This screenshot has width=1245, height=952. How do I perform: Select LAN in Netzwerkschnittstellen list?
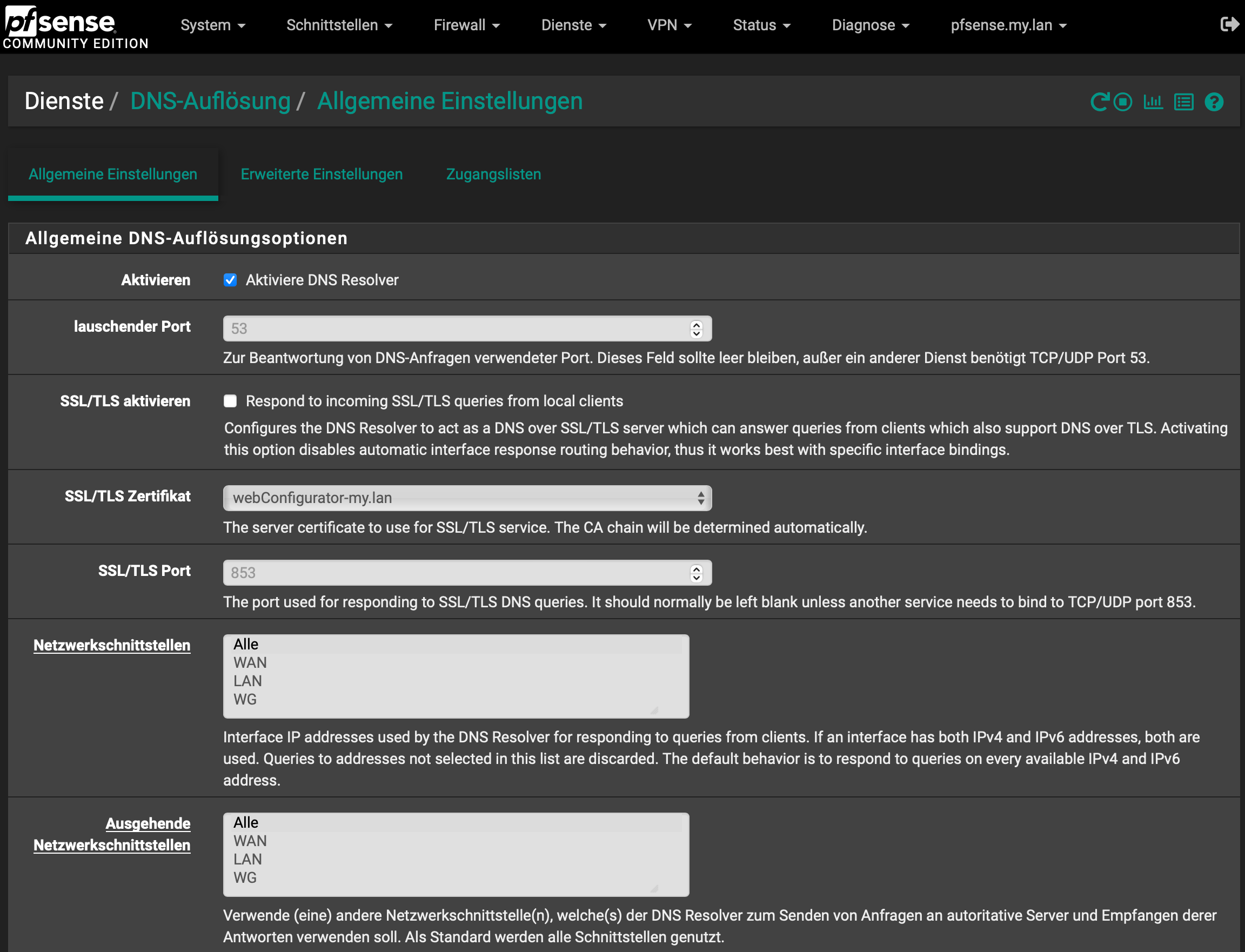tap(247, 681)
